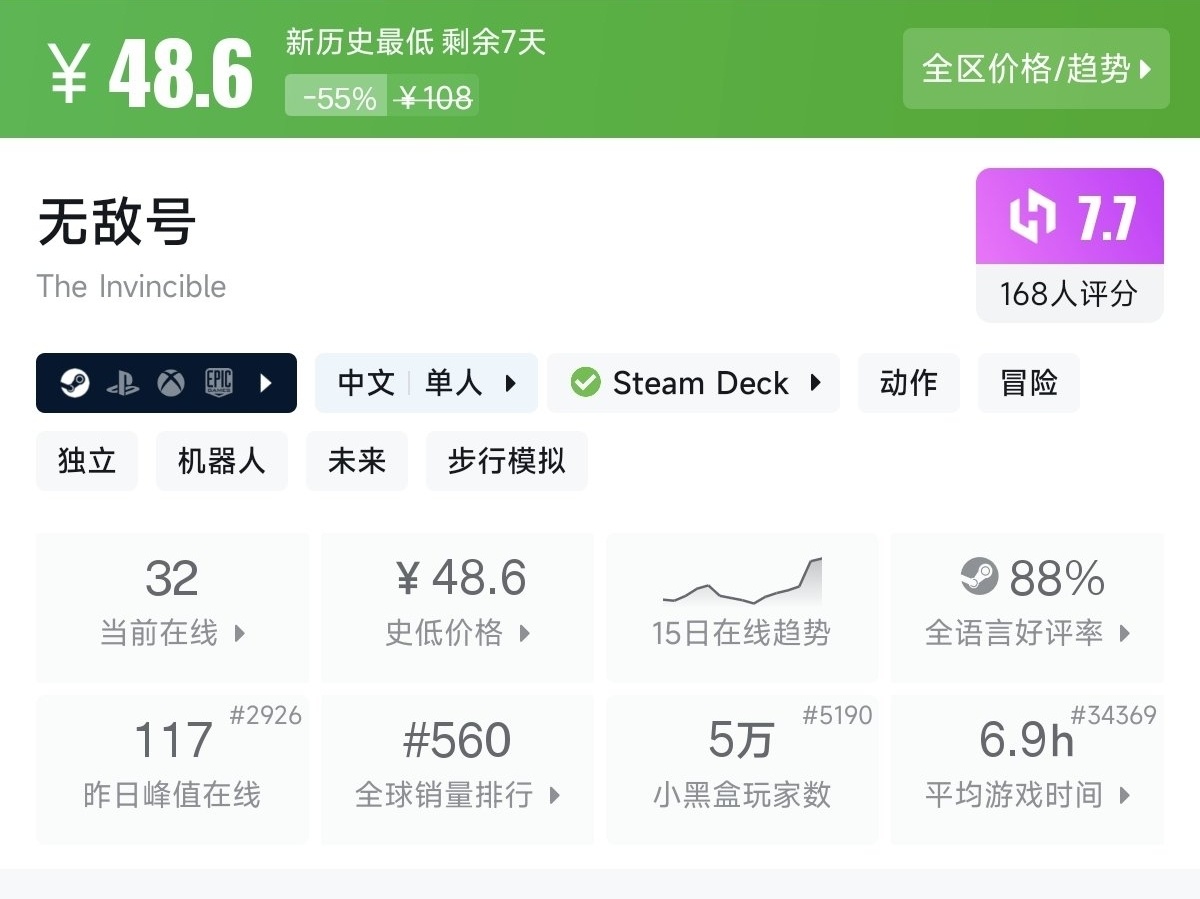Screen dimensions: 1200x899
Task: Click the Xbox platform icon
Action: [x=170, y=383]
